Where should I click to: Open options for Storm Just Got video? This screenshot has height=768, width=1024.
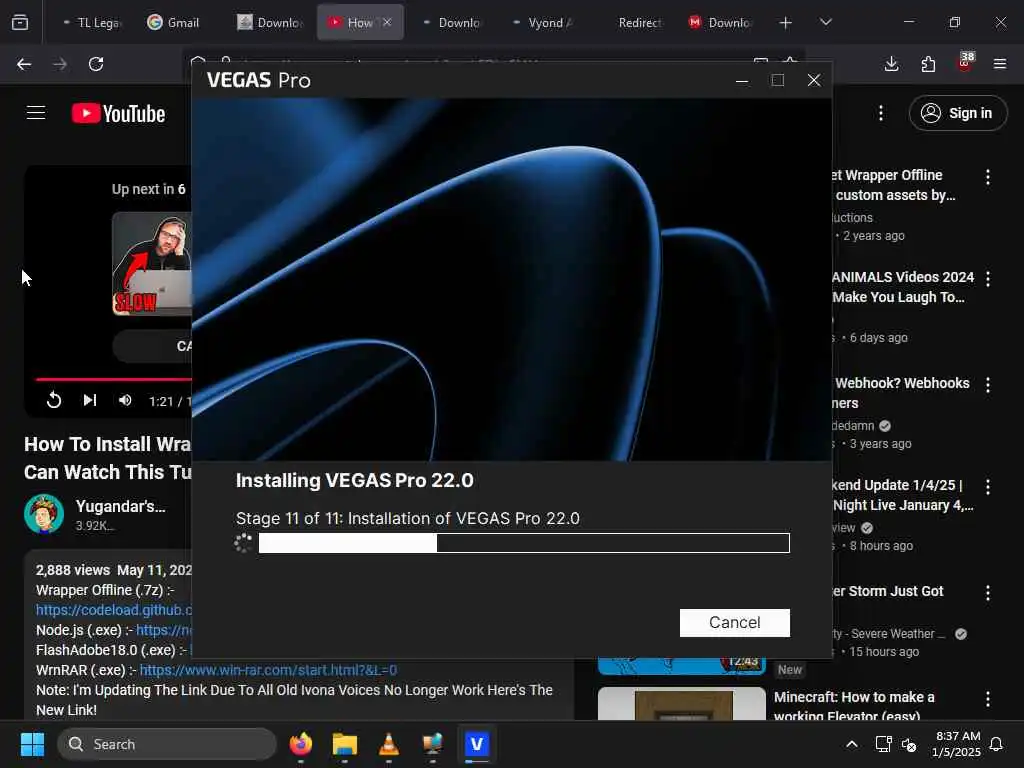(987, 592)
